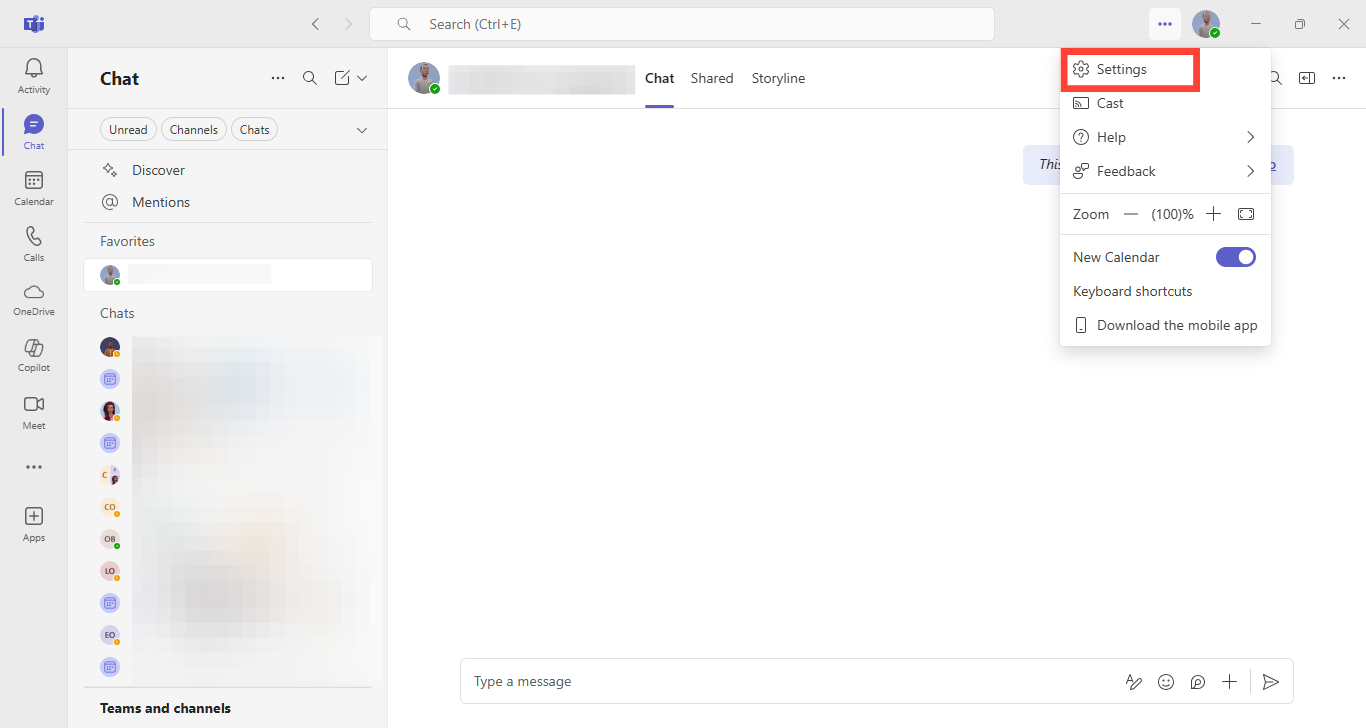1366x728 pixels.
Task: Click Keyboard shortcuts menu entry
Action: [x=1132, y=291]
